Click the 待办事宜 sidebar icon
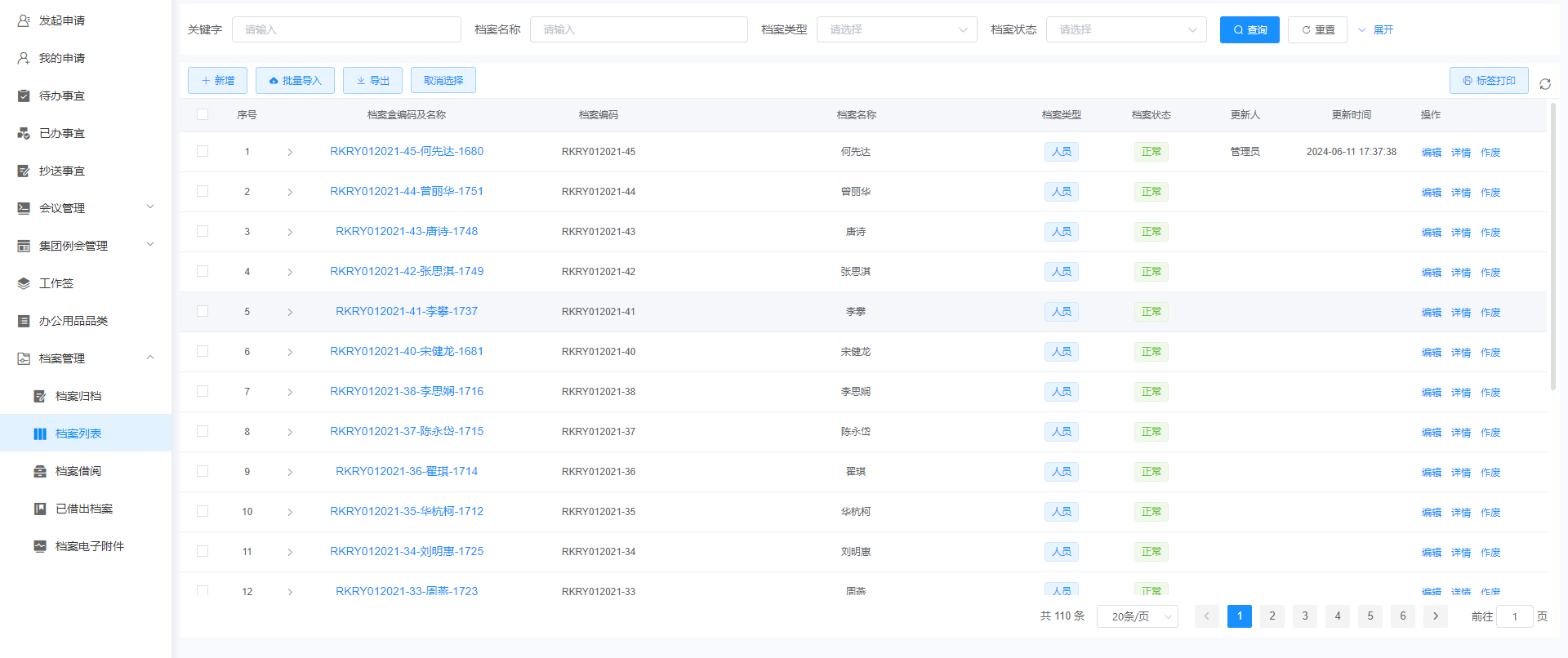Image resolution: width=1568 pixels, height=658 pixels. tap(24, 96)
